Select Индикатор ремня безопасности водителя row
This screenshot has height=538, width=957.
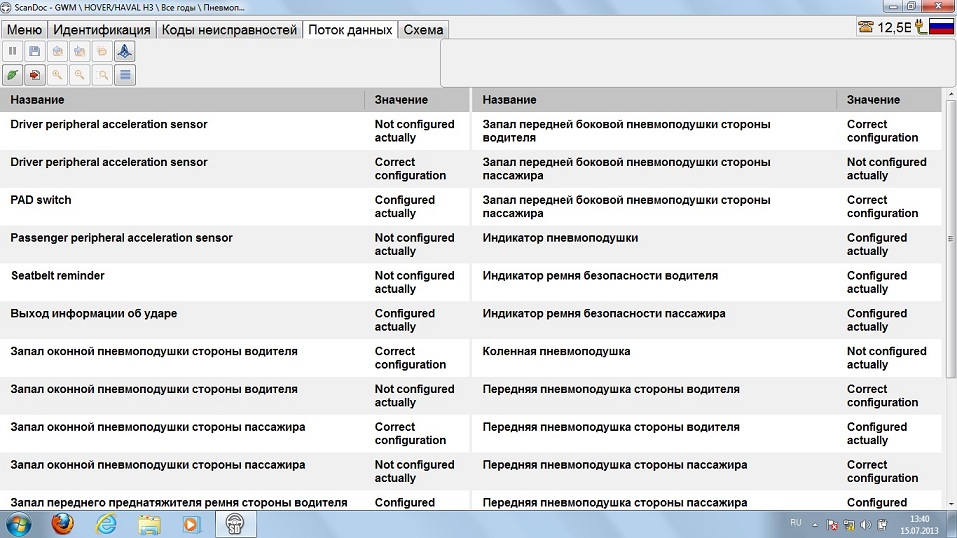click(707, 282)
